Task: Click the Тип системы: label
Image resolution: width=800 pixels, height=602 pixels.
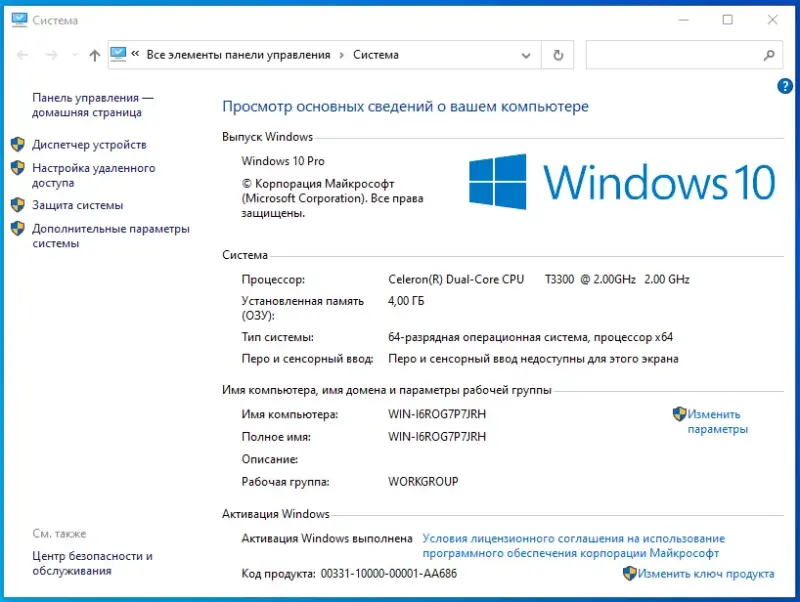Action: click(x=278, y=337)
